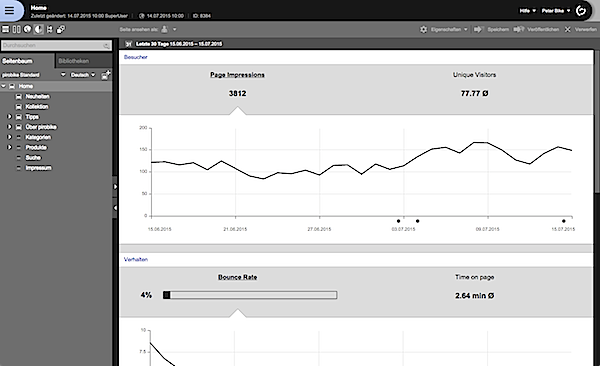Click the date-range icon beside 'Letzte 30 Tage'
This screenshot has width=600, height=366.
pos(129,44)
